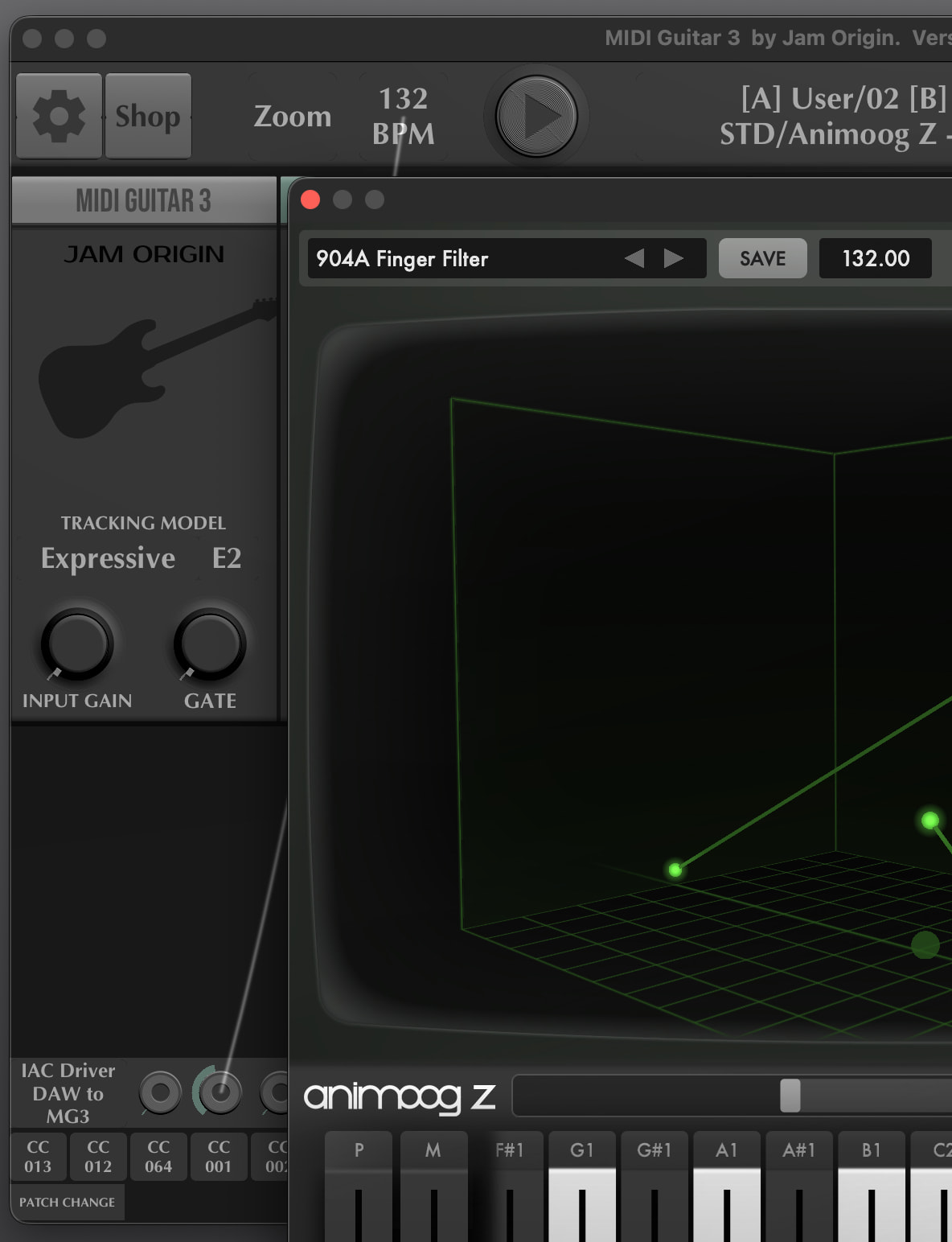The height and width of the screenshot is (1242, 952).
Task: Toggle the PATCH CHANGE button
Action: click(68, 1202)
